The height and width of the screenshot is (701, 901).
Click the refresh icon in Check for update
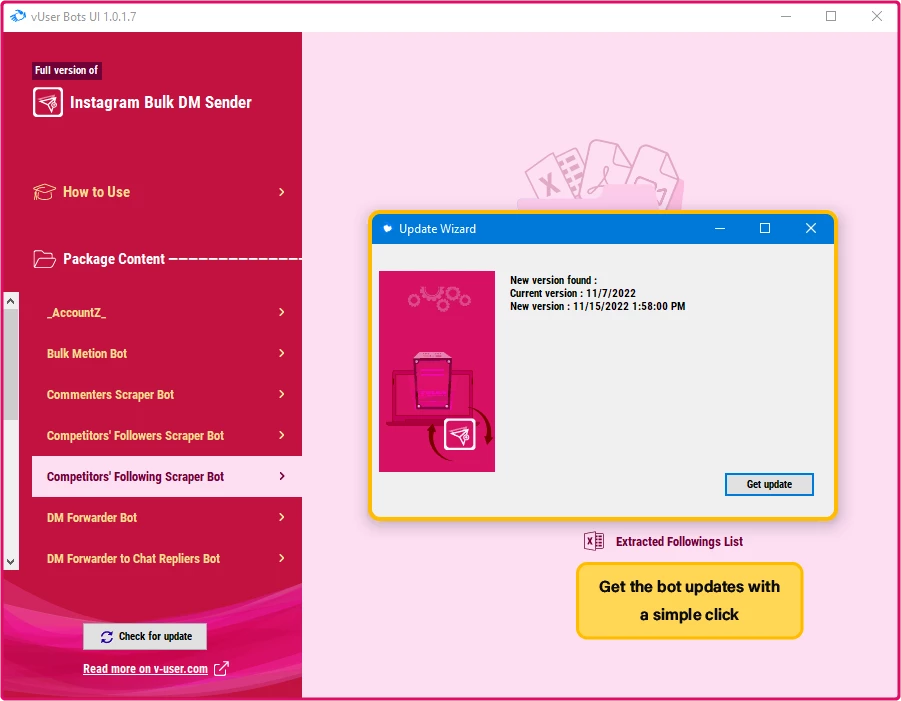tap(107, 637)
